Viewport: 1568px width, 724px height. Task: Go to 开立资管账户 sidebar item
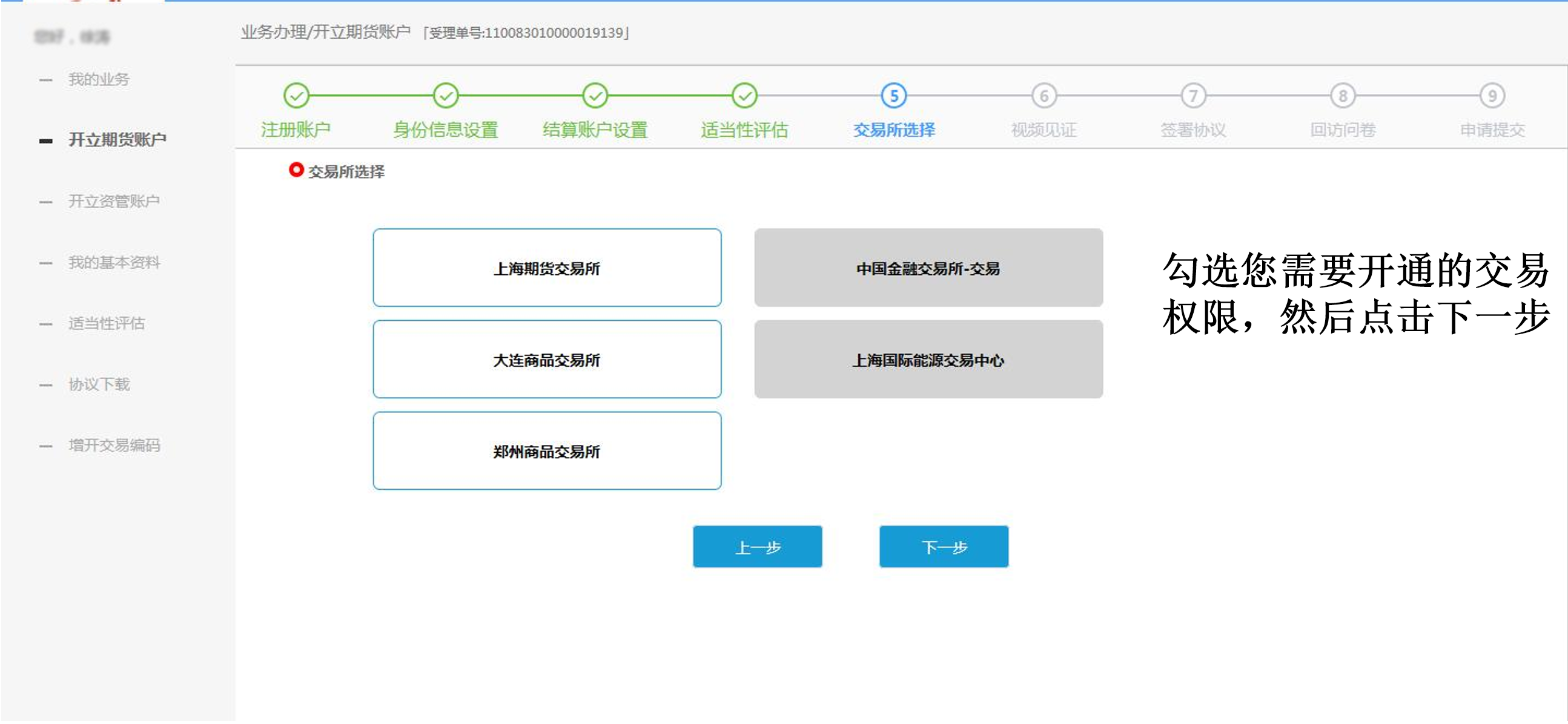point(114,201)
